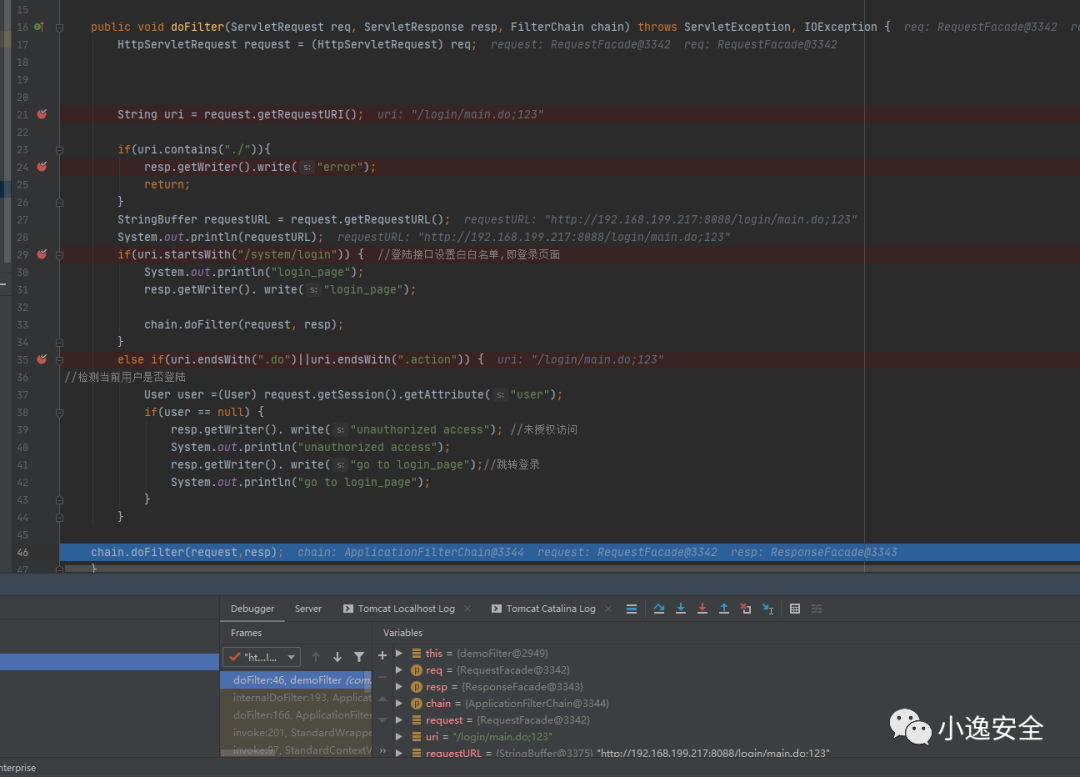This screenshot has height=777, width=1080.
Task: Click the Run to Cursor icon
Action: coord(767,609)
